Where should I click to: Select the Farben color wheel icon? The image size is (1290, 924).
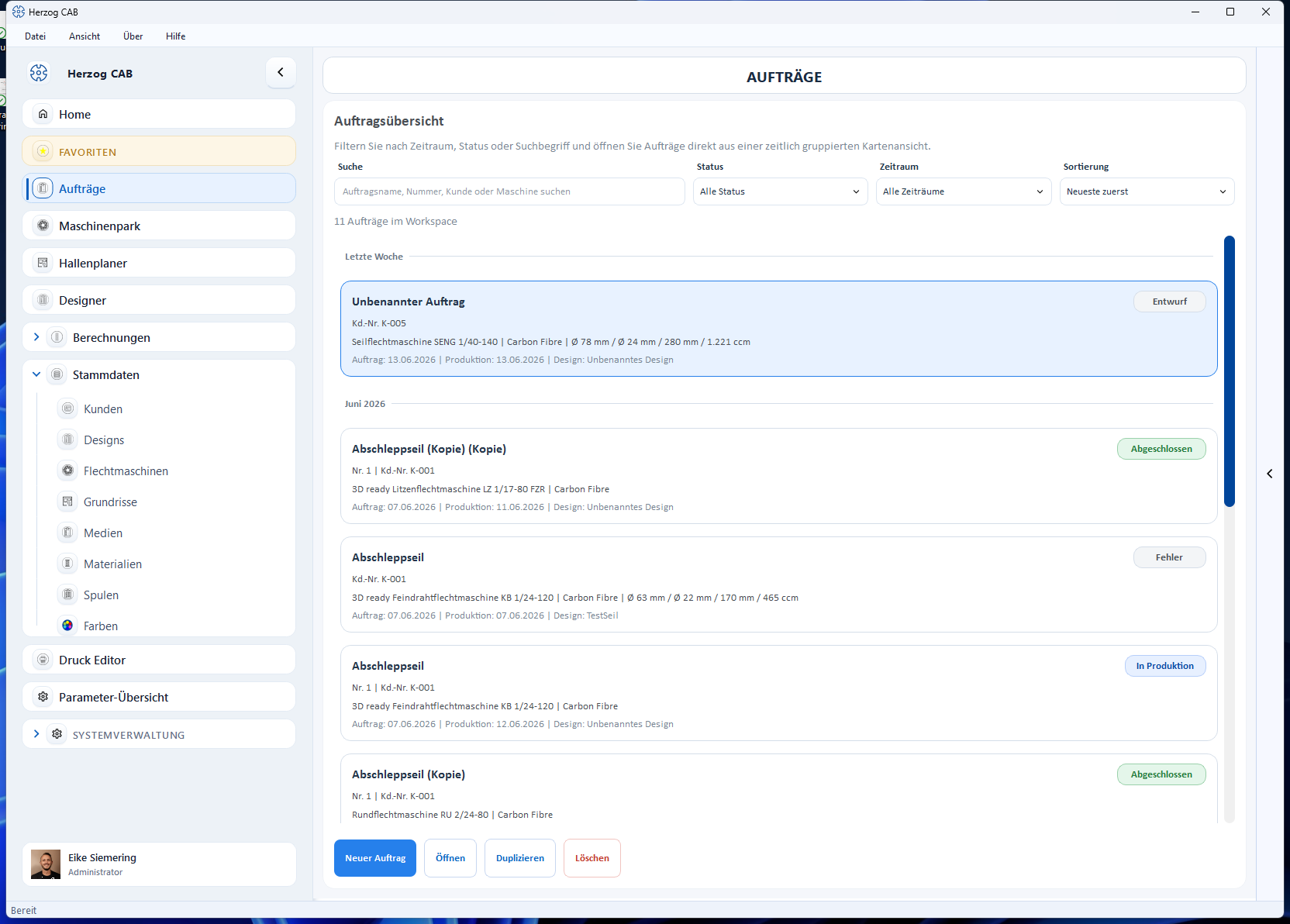[x=68, y=626]
